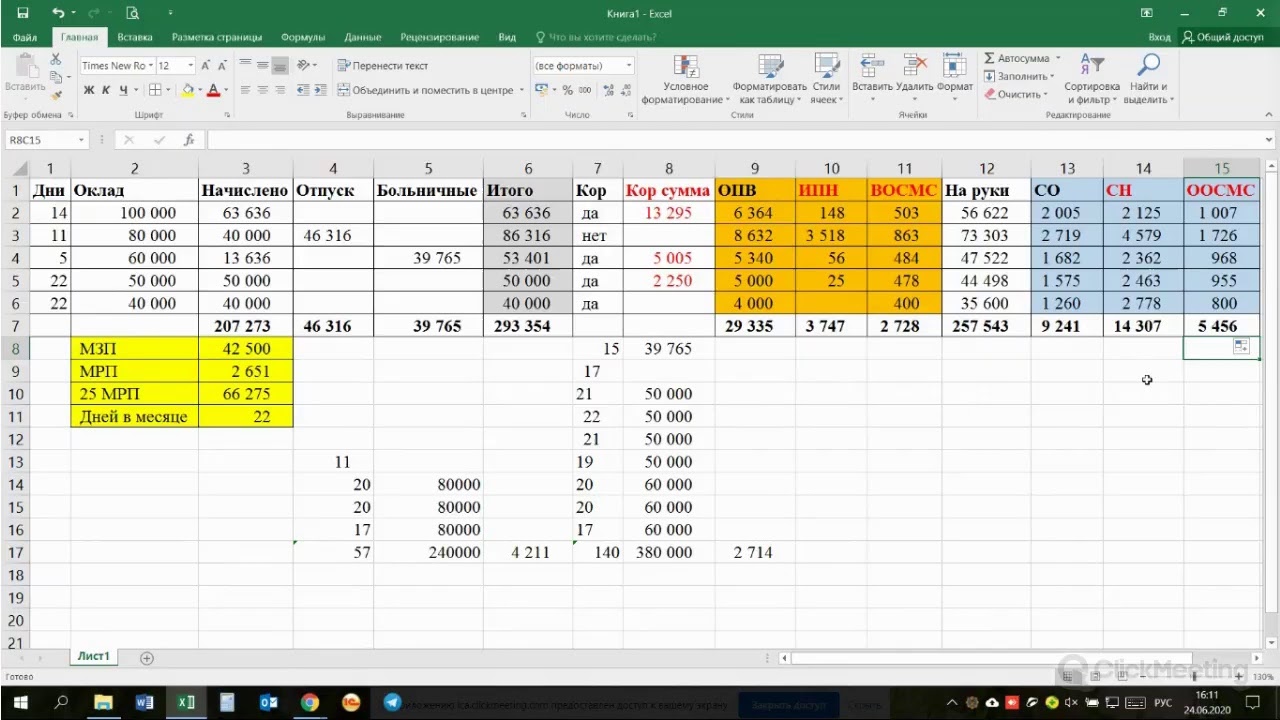Click the Общий доступ share button
Screen dimensions: 1280x720
click(1223, 37)
